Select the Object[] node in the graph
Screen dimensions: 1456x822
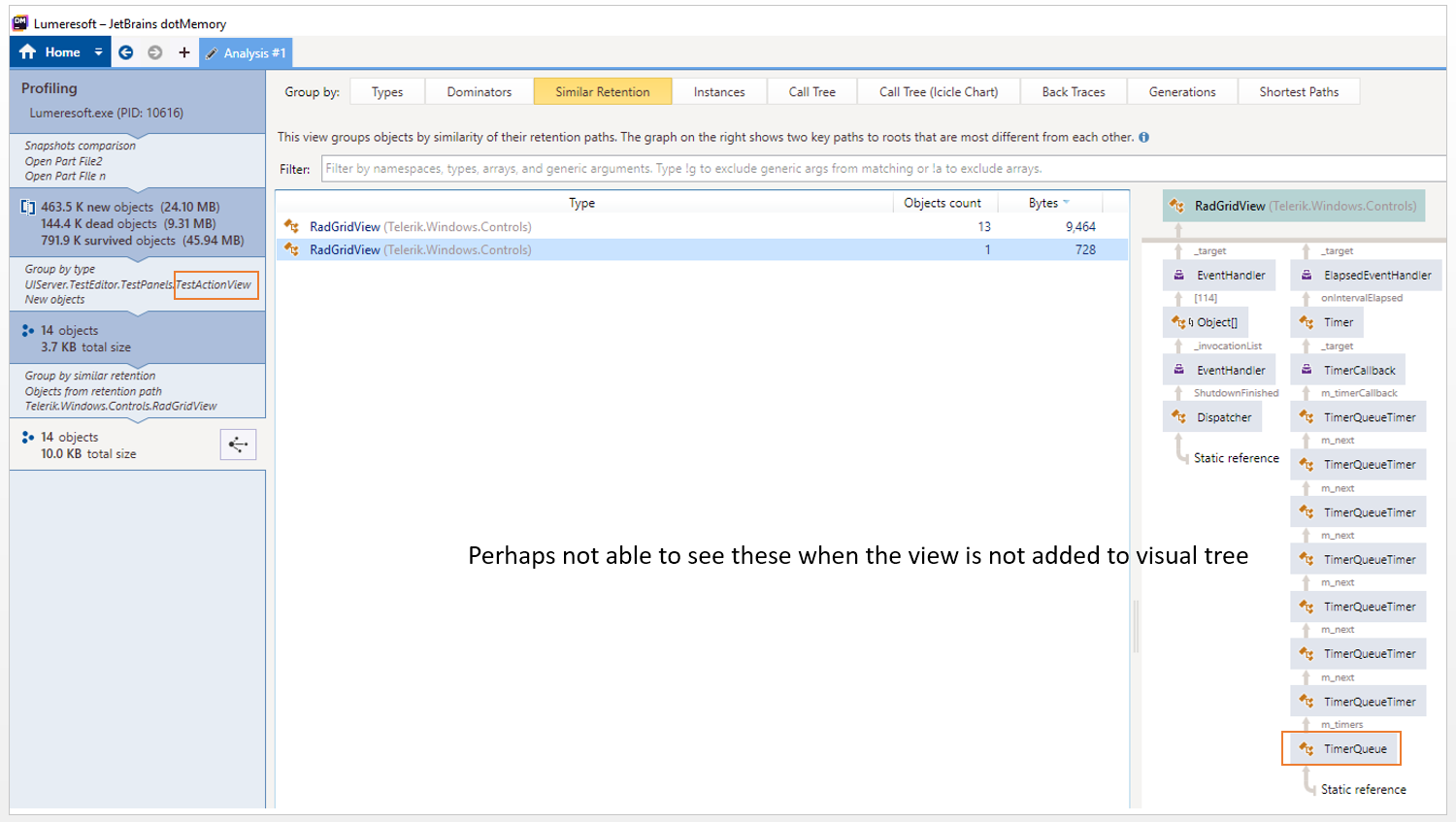click(x=1206, y=322)
